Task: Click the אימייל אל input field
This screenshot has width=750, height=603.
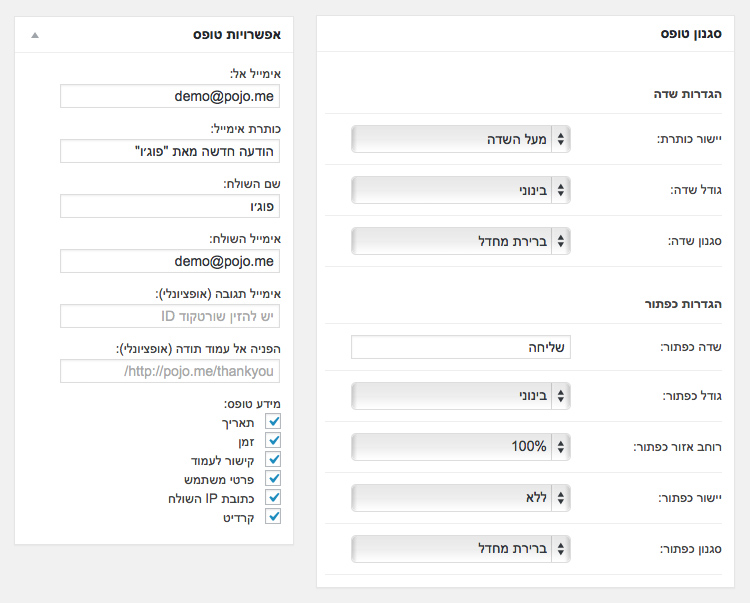Action: (170, 96)
